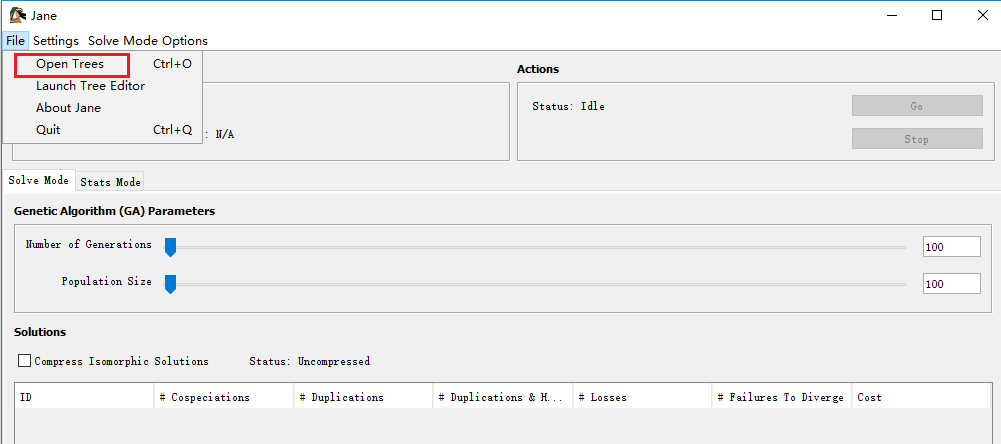Open the Solve Mode Options menu
1001x444 pixels.
pos(147,40)
